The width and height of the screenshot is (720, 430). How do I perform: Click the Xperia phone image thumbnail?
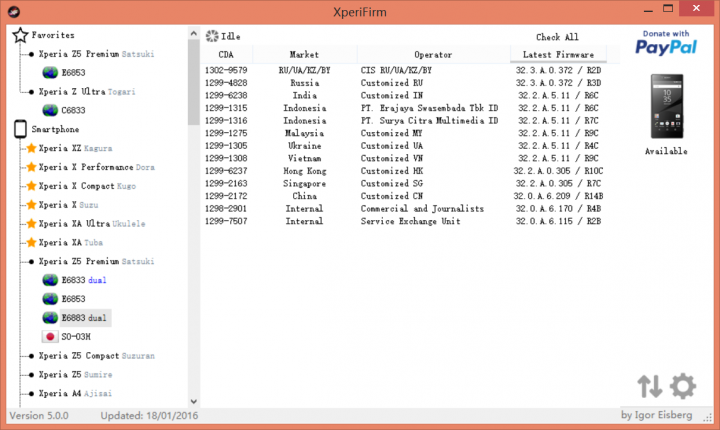coord(667,106)
